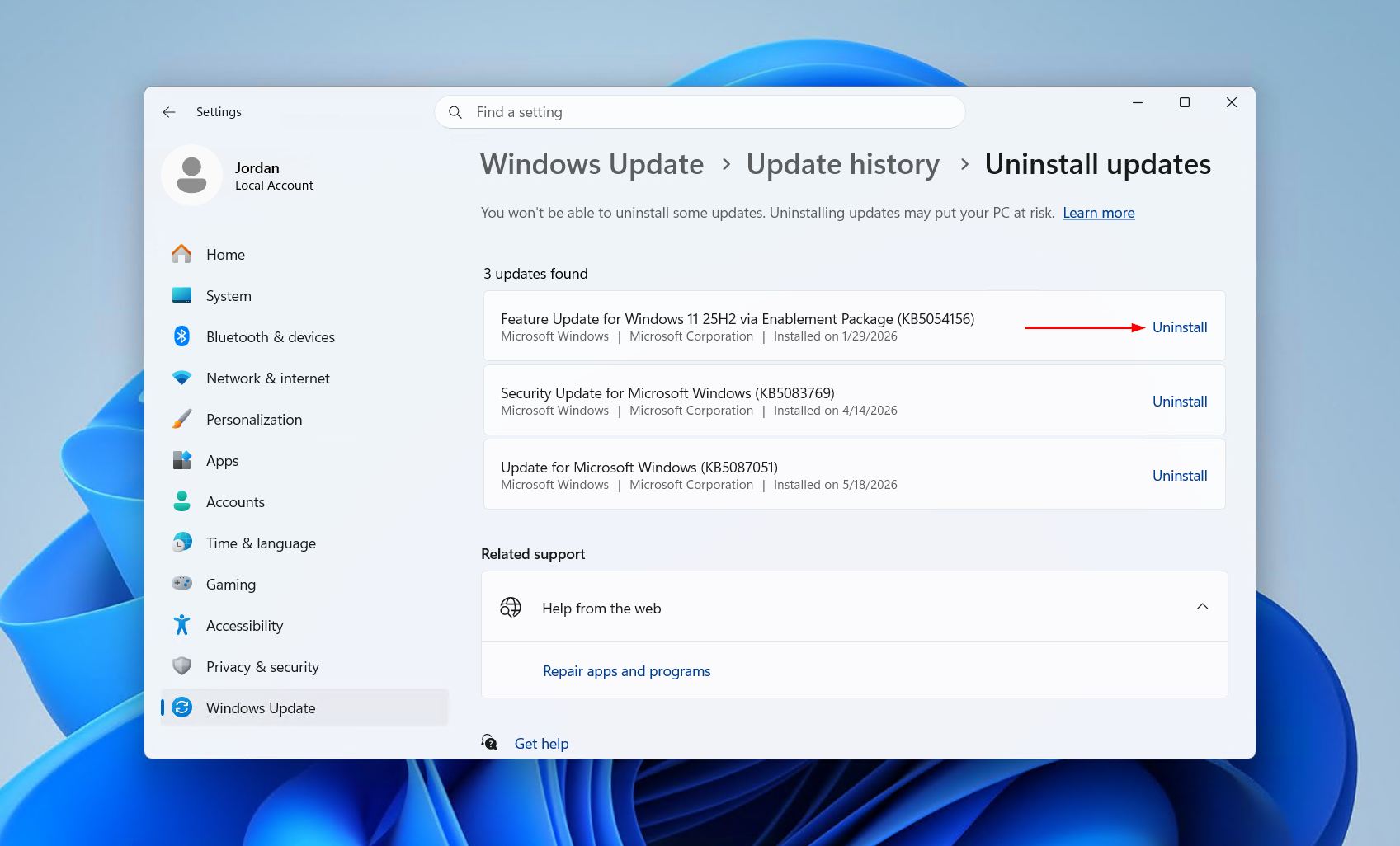
Task: Uninstall Feature Update KB5054156
Action: 1180,327
